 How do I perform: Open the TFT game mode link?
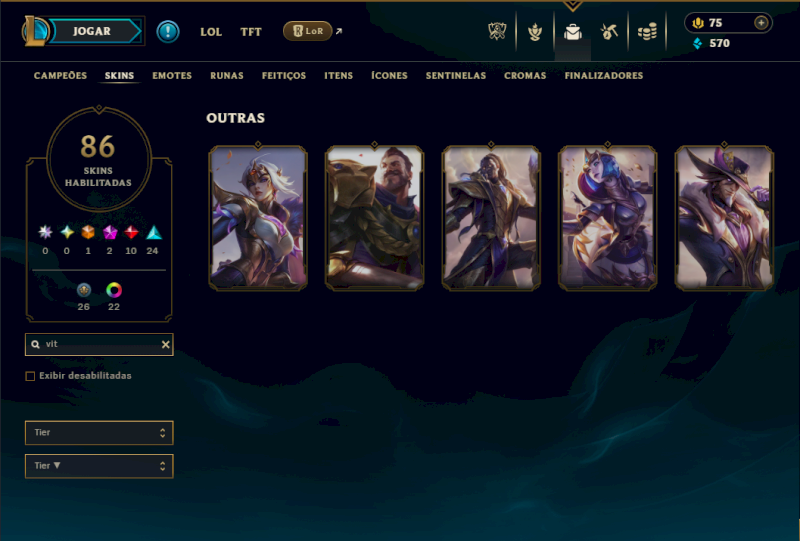251,32
